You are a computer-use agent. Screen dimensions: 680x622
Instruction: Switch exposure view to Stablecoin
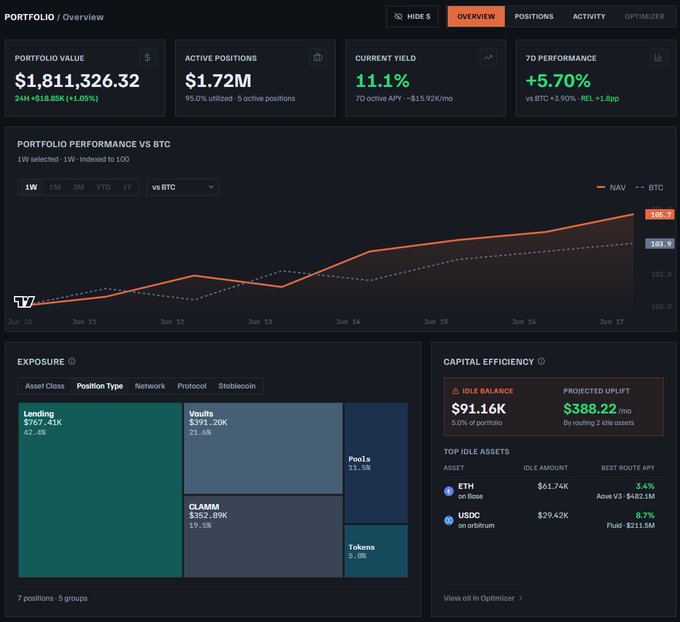237,386
